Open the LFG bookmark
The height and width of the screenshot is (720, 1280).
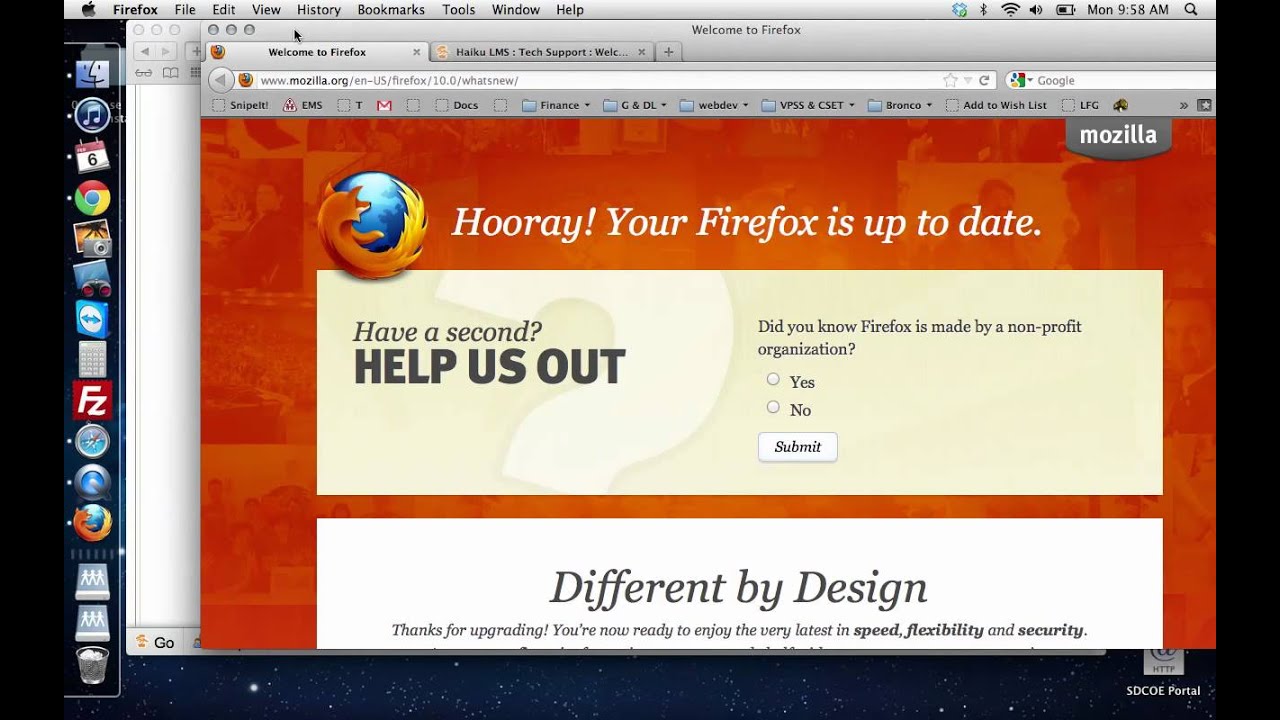(x=1079, y=105)
